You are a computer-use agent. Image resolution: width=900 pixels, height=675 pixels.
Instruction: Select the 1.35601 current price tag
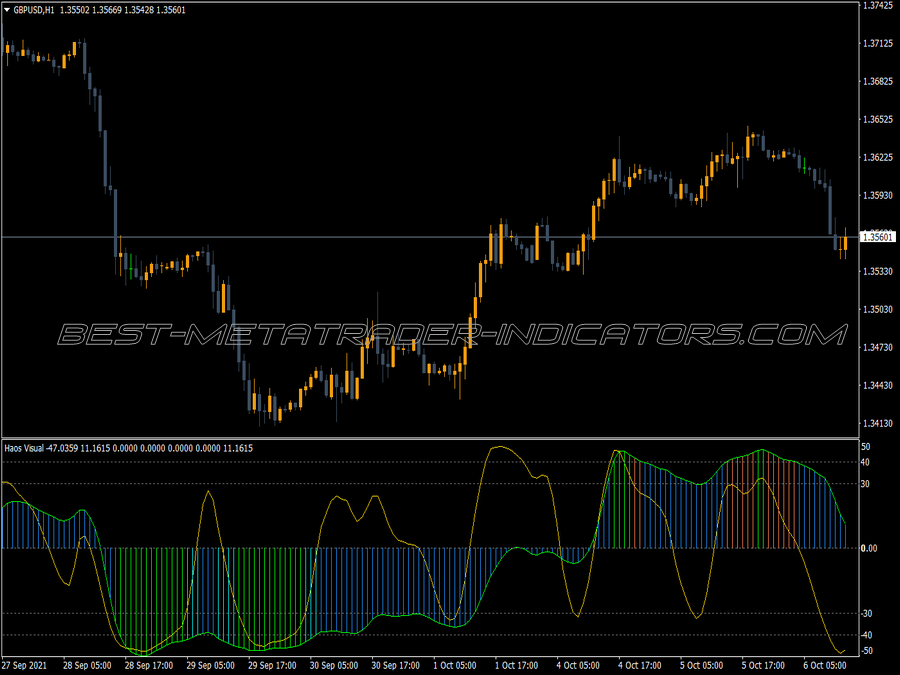(878, 237)
